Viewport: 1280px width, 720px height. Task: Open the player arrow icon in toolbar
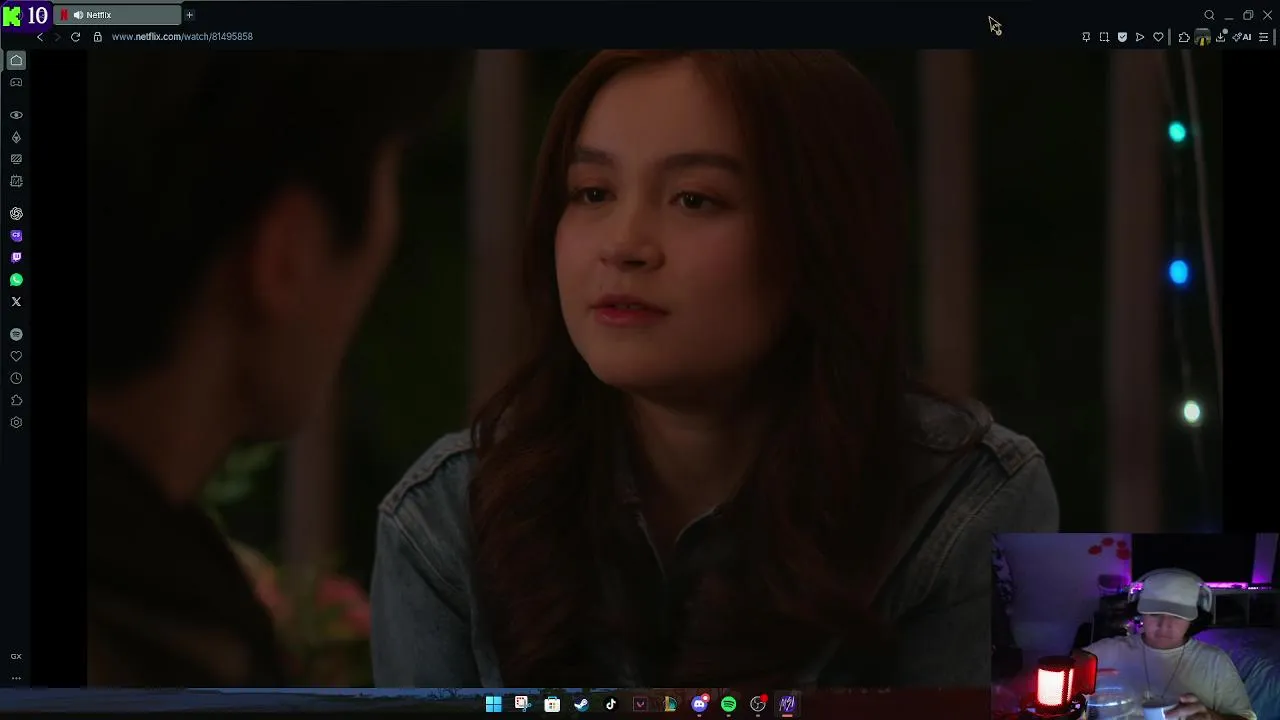click(1140, 37)
